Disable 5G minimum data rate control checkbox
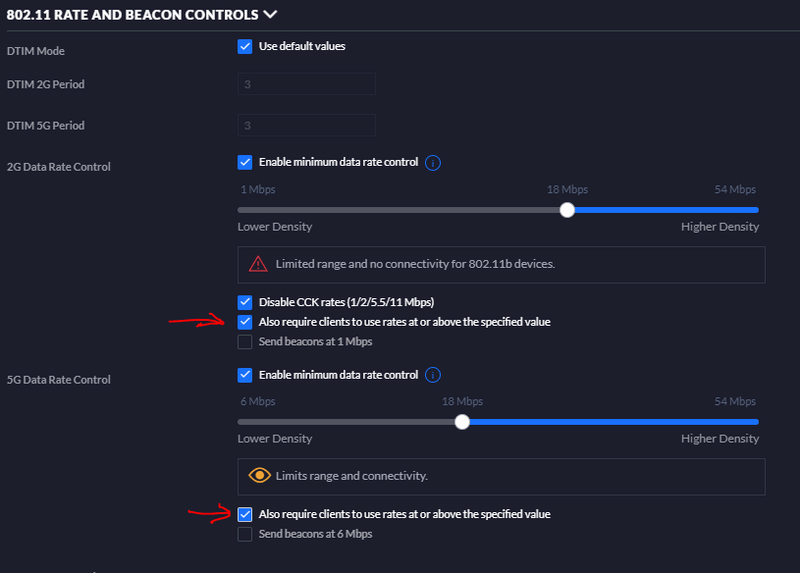 click(245, 375)
